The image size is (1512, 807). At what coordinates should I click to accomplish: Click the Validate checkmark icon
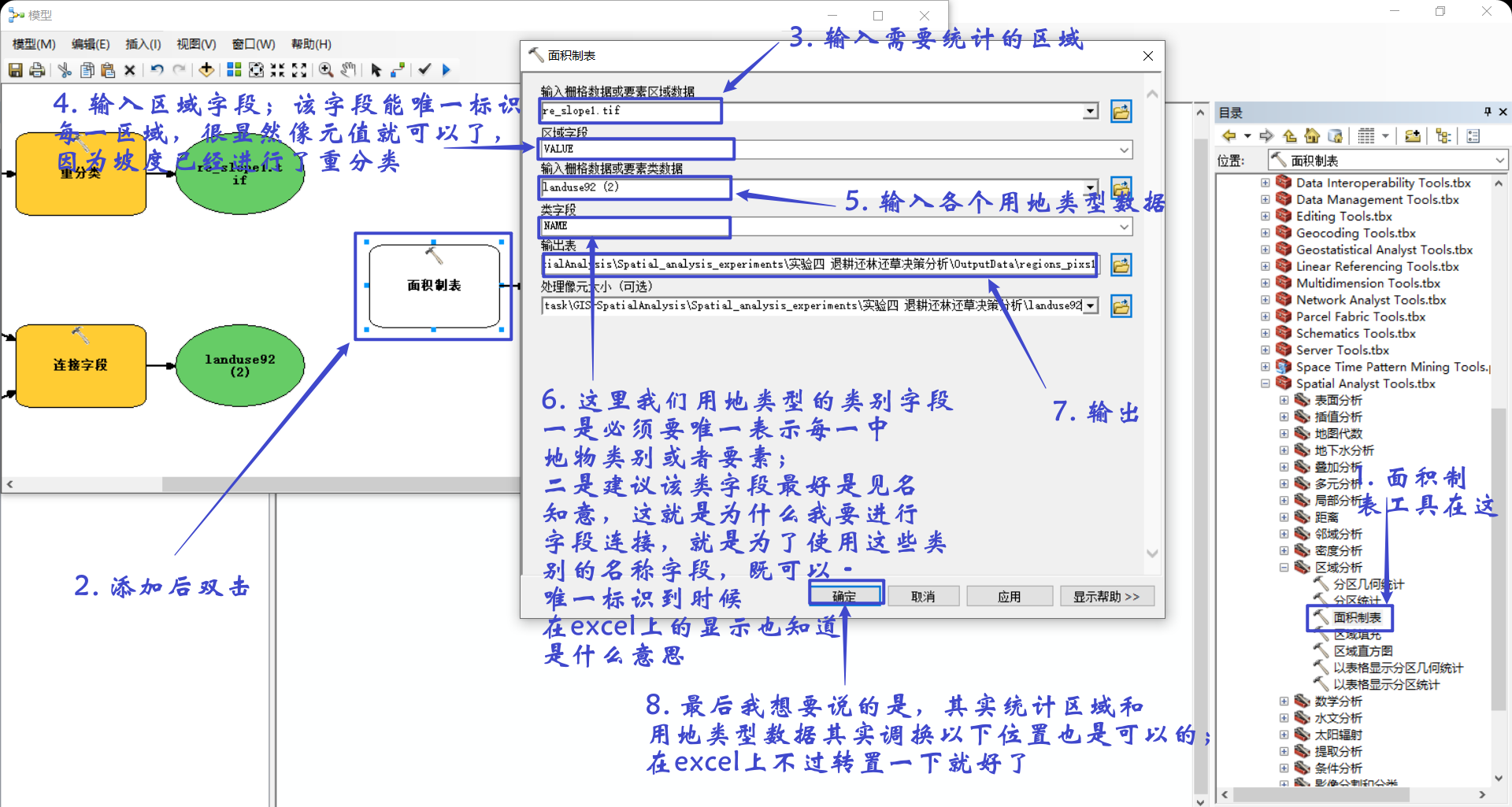[424, 70]
